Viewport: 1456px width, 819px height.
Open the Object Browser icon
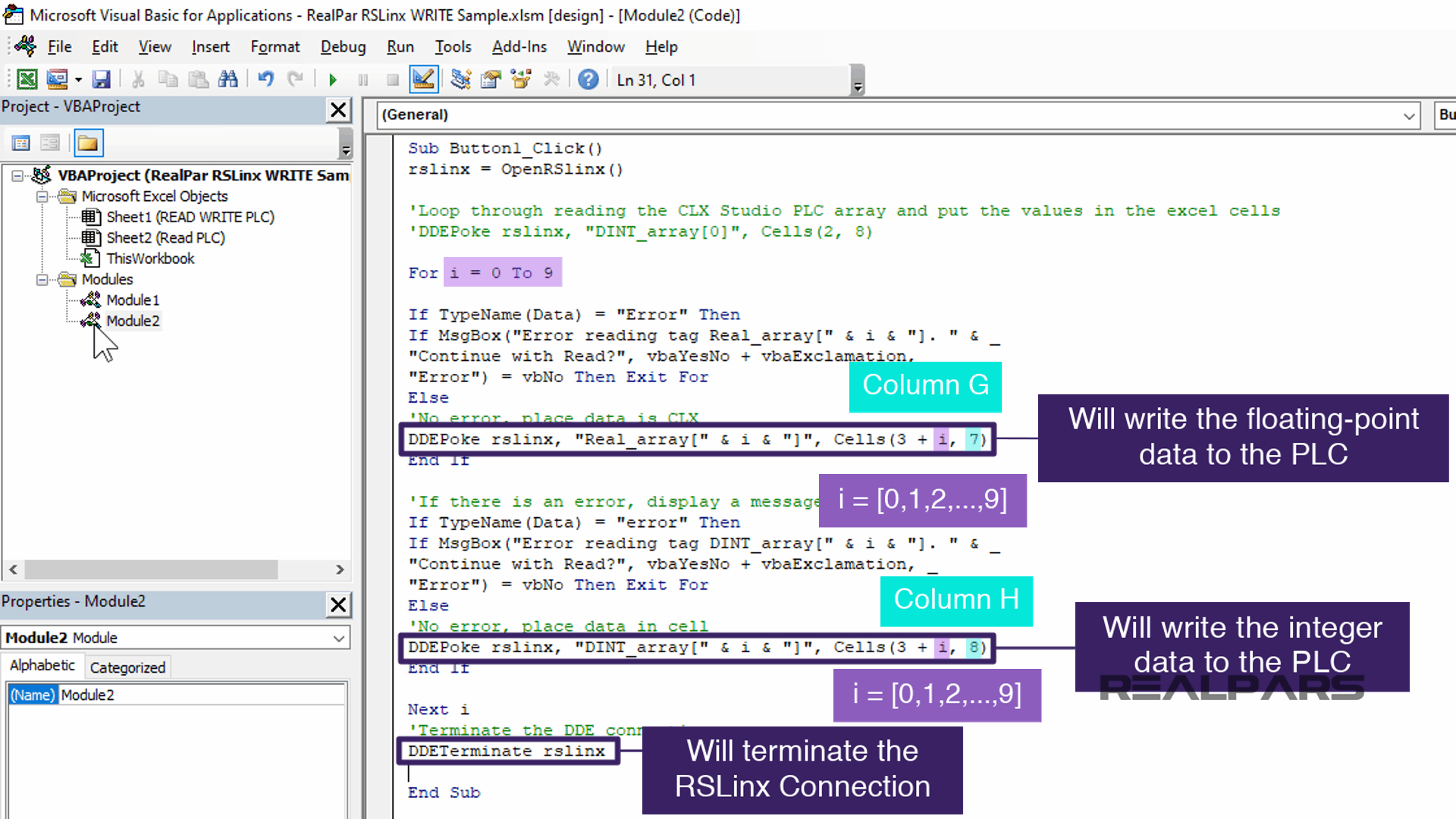point(521,79)
